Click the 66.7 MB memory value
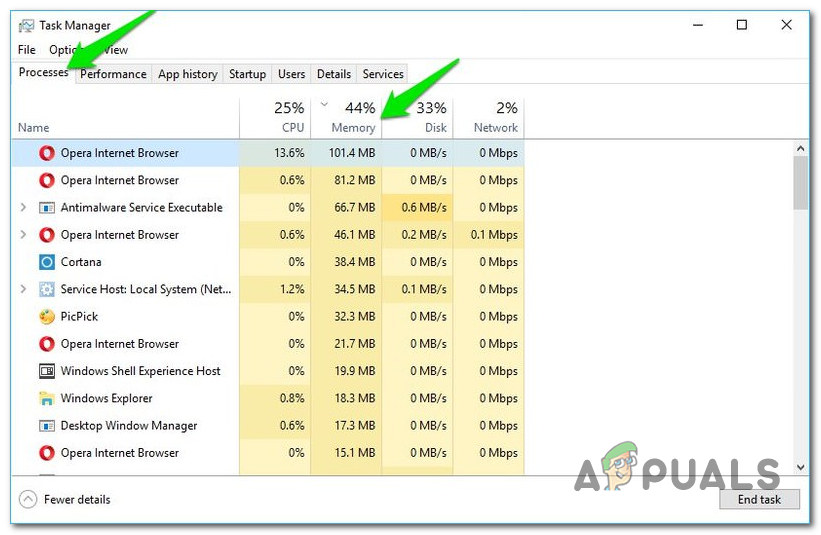 (x=355, y=208)
